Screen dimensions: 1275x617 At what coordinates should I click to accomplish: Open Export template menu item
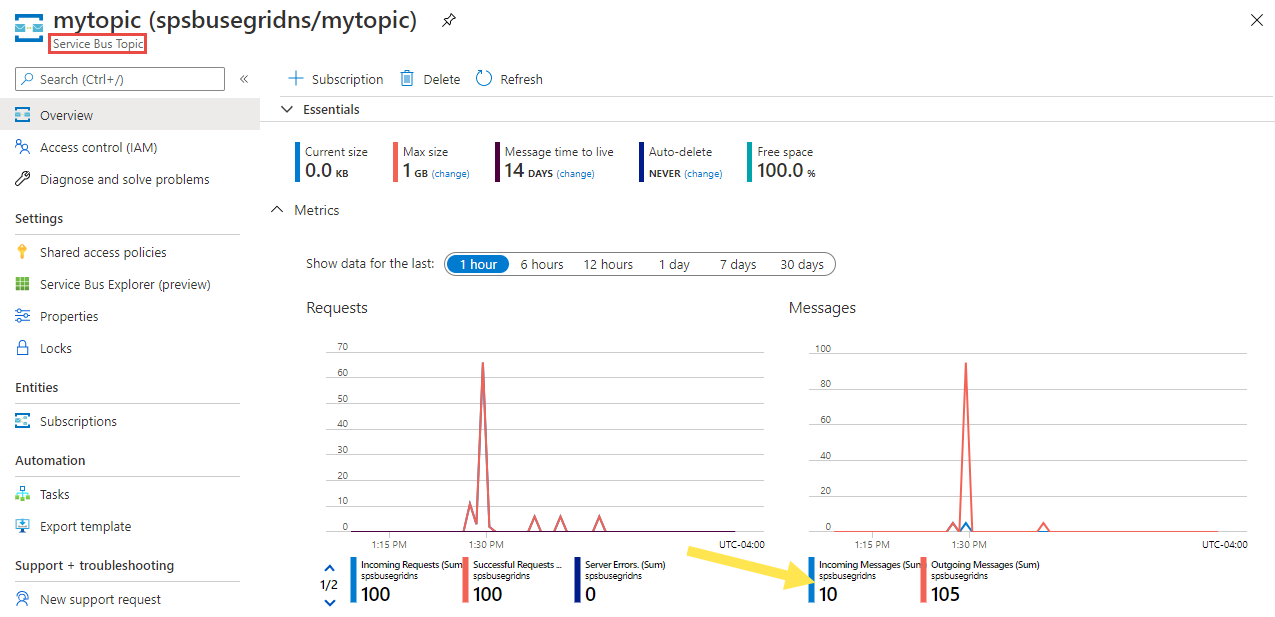click(x=85, y=526)
